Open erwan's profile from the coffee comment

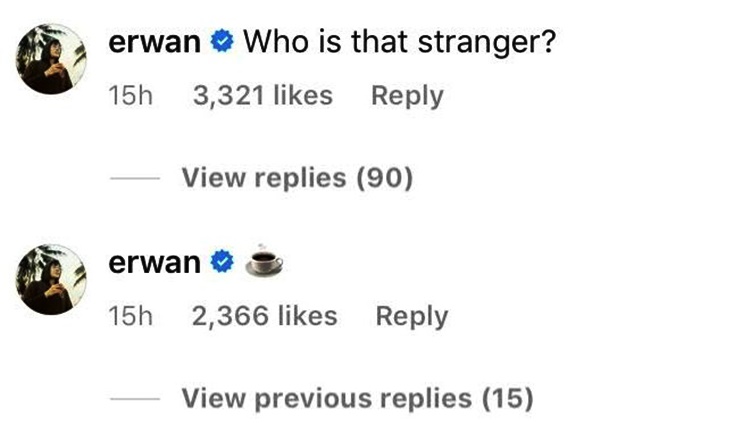(x=157, y=263)
